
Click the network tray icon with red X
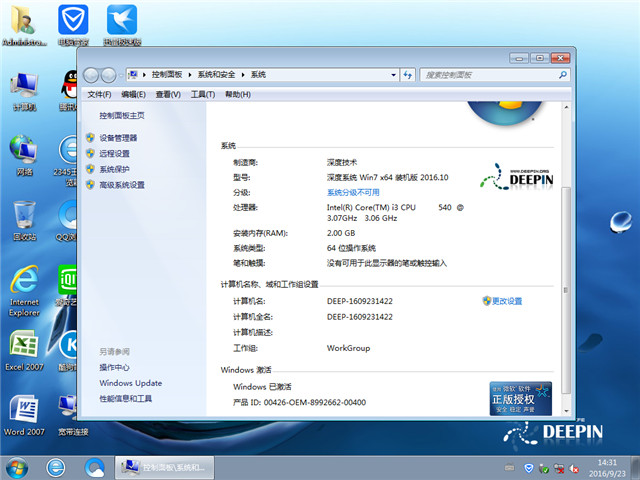pos(559,468)
